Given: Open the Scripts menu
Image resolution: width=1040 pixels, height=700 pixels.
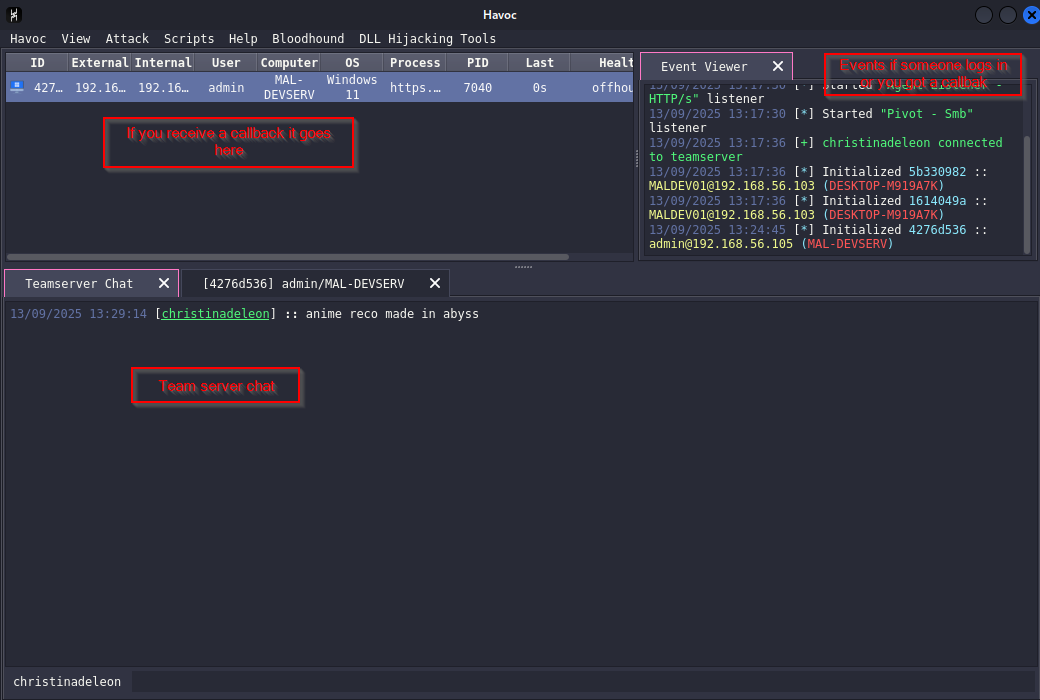Looking at the screenshot, I should (188, 38).
